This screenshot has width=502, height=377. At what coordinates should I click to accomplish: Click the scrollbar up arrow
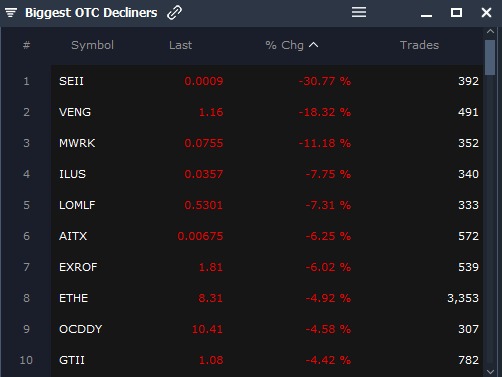tap(490, 31)
